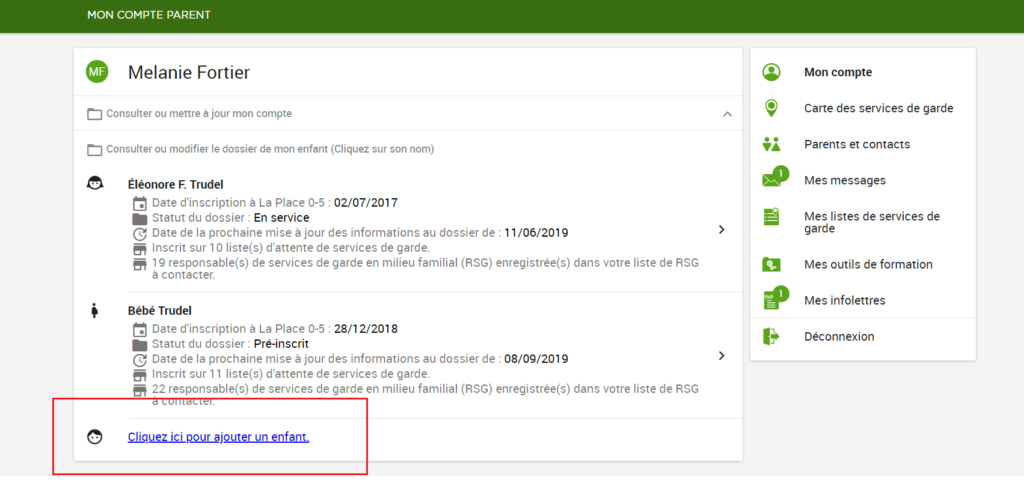Open Bébé Trudel's file with right chevron
This screenshot has height=486, width=1024.
(x=722, y=356)
